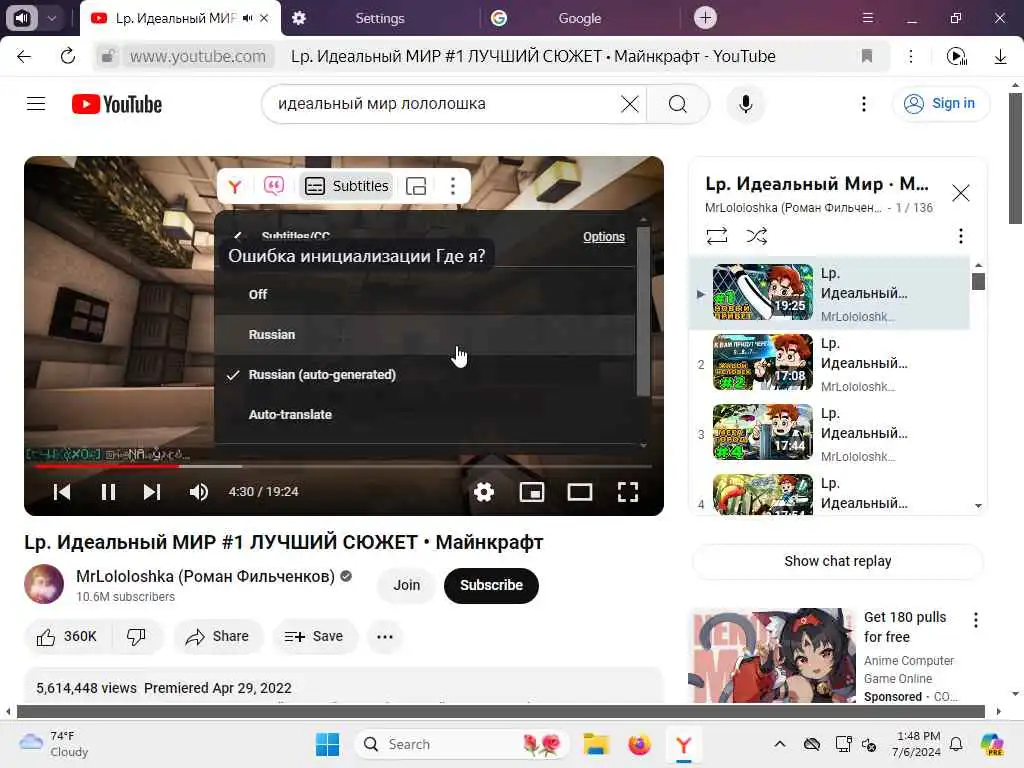Viewport: 1024px width, 768px height.
Task: Go to the YouTube home logo
Action: coord(117,104)
